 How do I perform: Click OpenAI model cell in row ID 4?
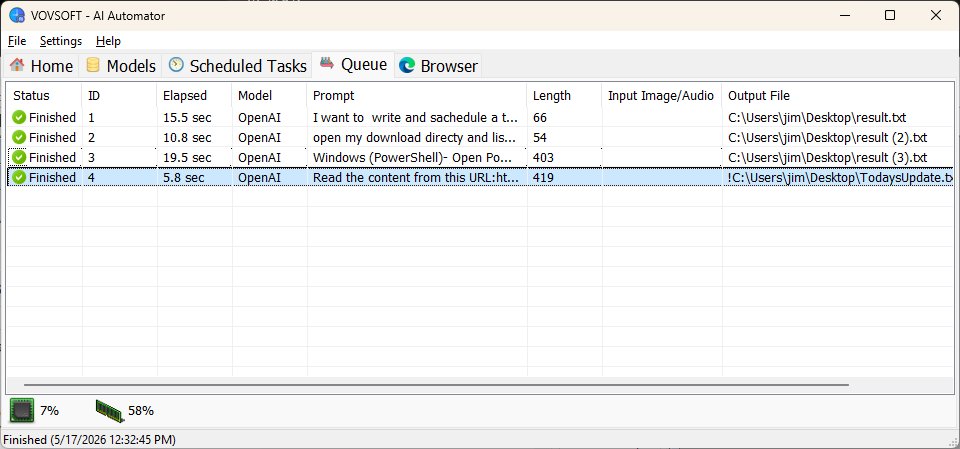point(259,177)
